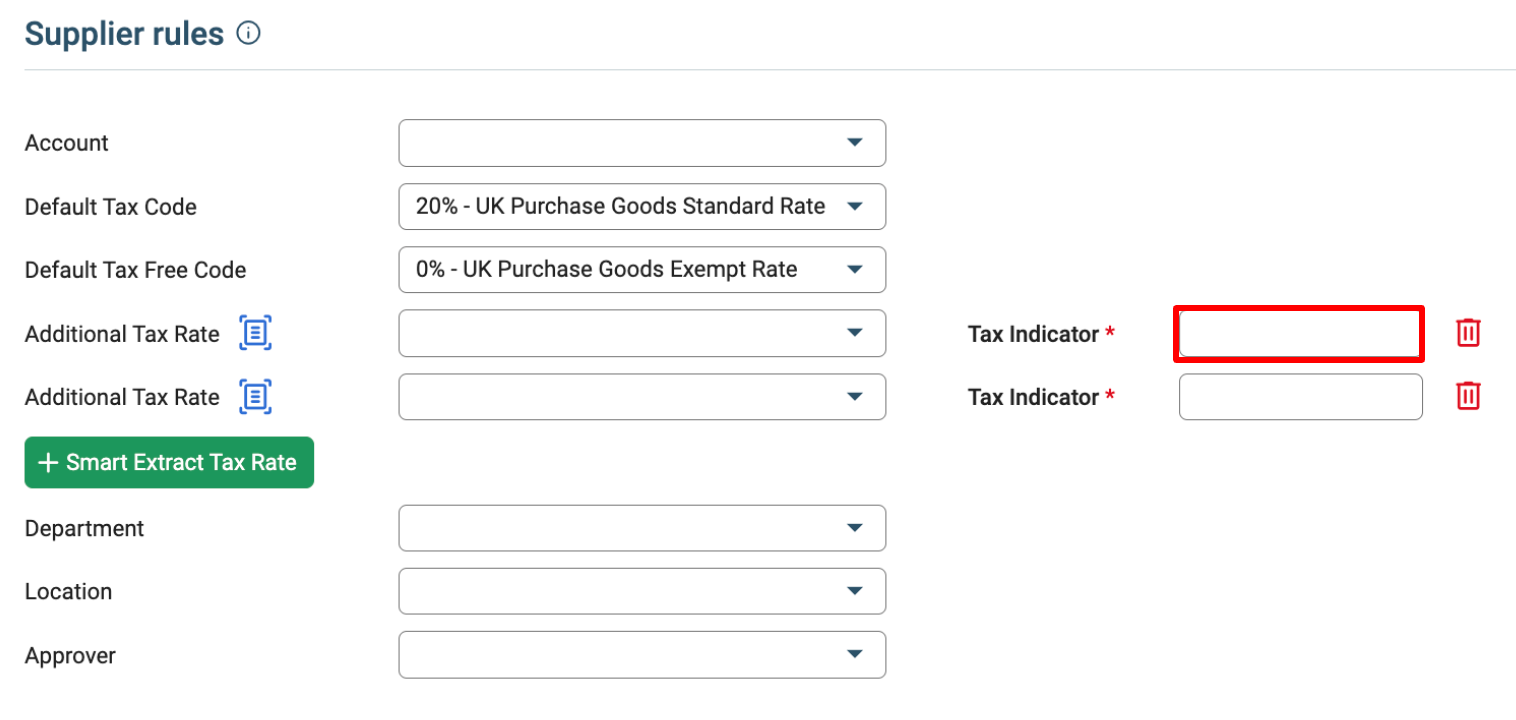Click the Supplier rules info icon
Screen dimensions: 1516x720
click(248, 34)
